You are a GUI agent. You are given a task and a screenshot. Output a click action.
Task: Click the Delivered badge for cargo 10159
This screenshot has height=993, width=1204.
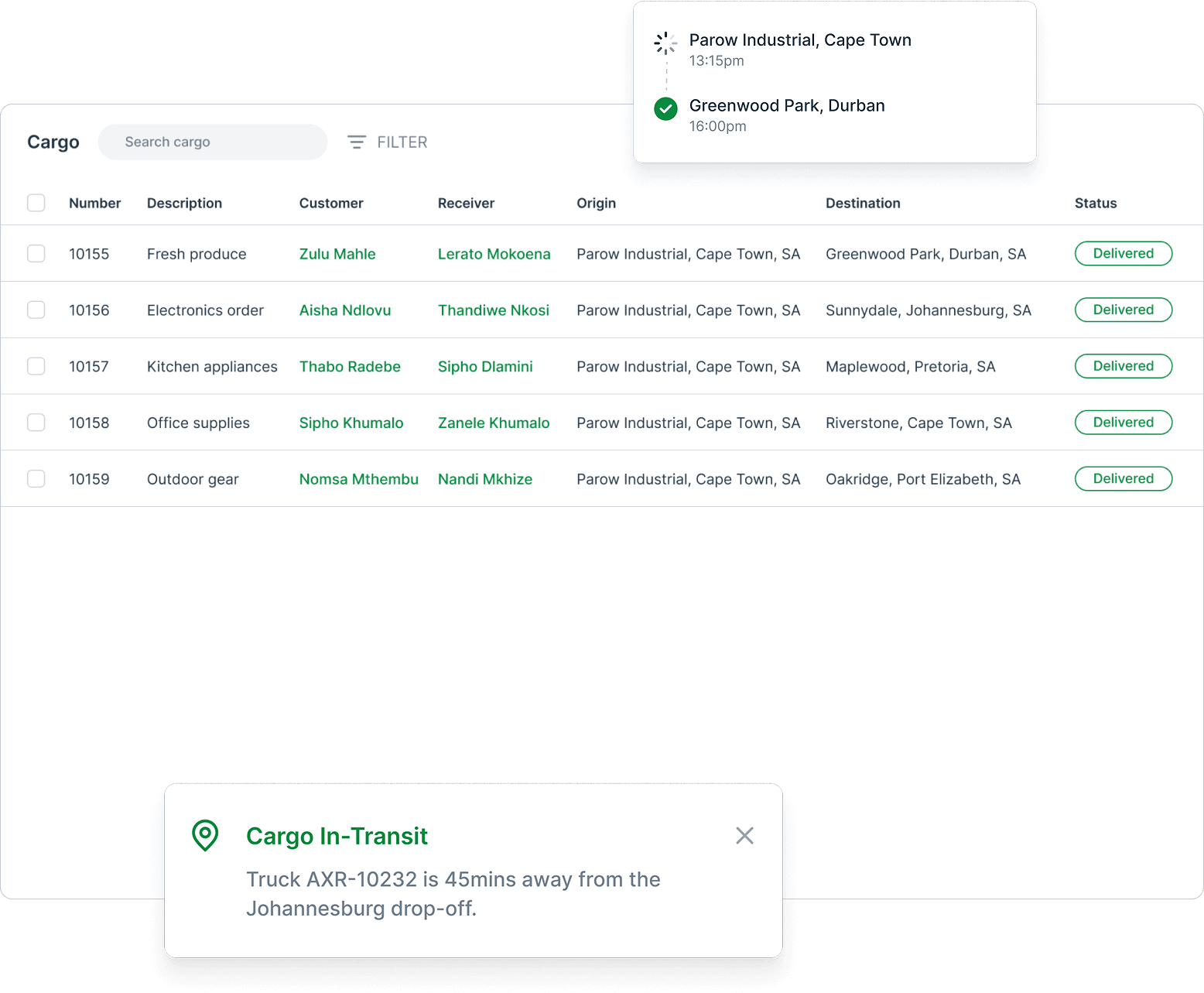pyautogui.click(x=1123, y=478)
